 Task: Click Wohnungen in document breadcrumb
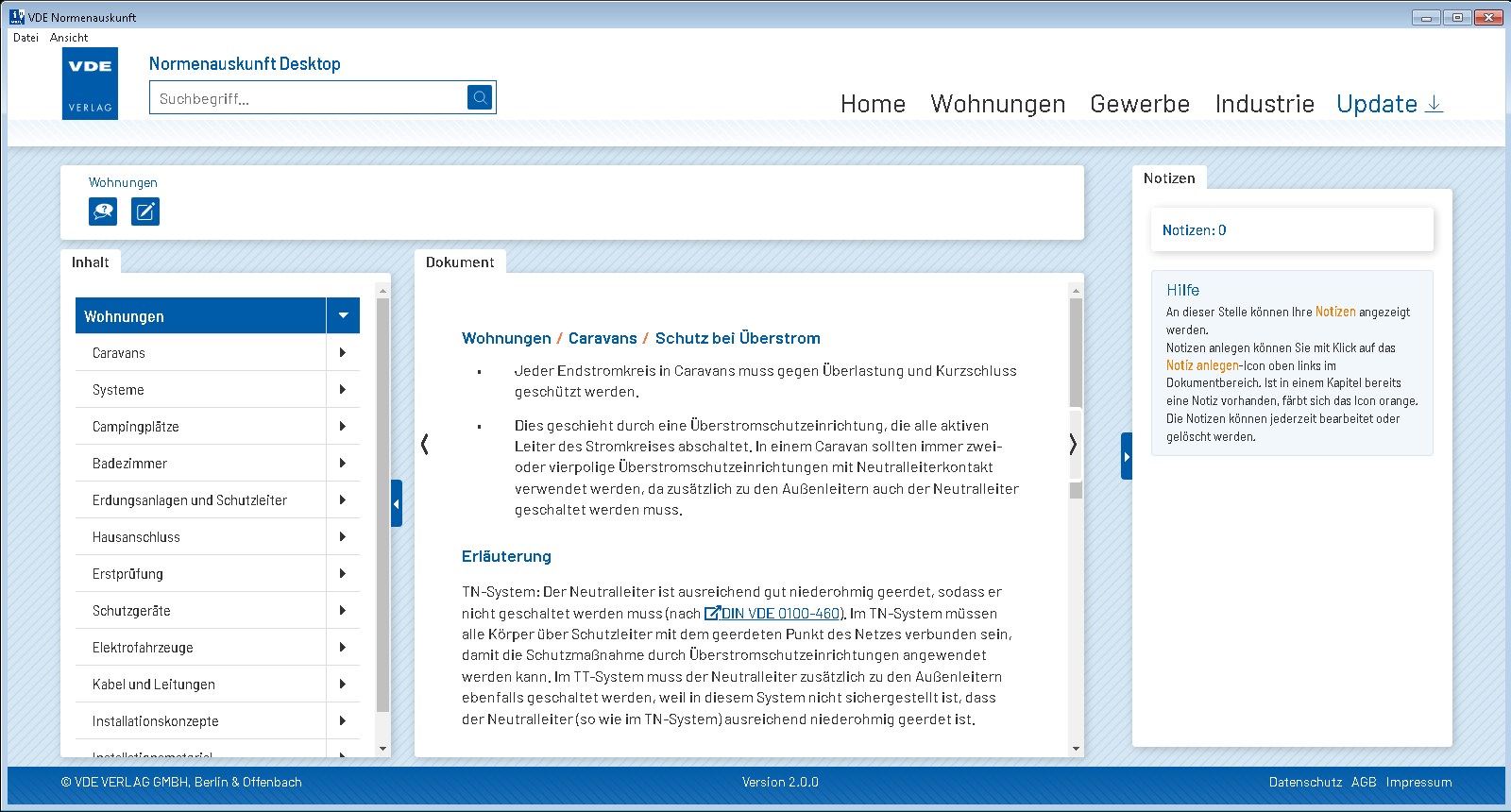point(506,338)
